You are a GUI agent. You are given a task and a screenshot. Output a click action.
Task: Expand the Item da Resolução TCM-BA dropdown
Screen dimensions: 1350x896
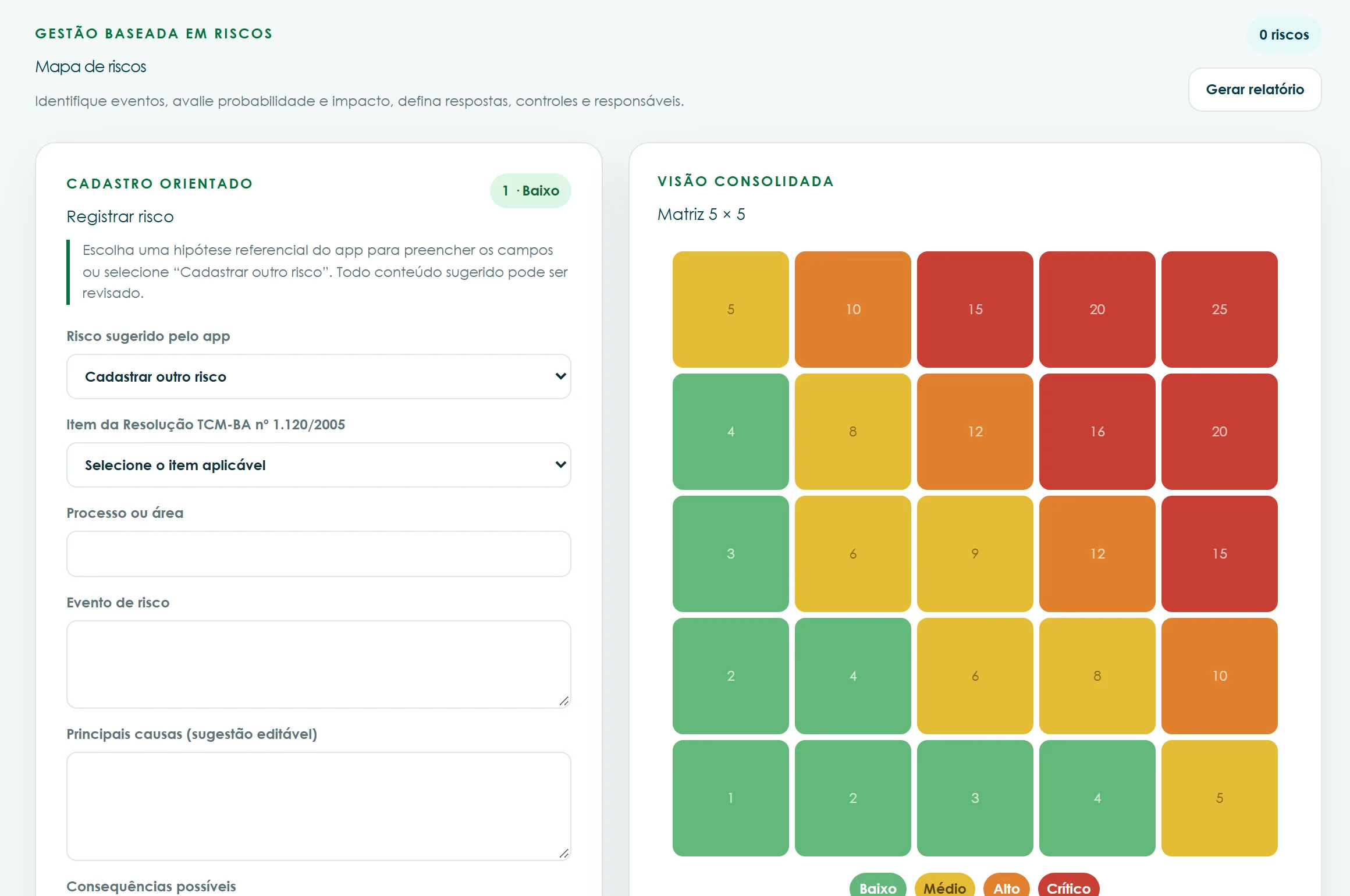tap(319, 465)
